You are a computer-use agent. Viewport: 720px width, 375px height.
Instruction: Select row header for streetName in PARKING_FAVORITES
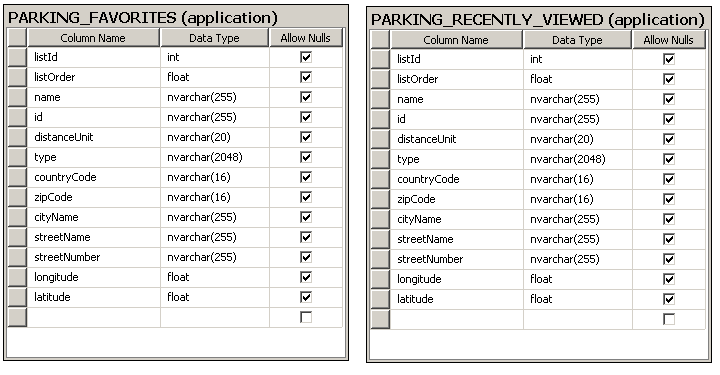[x=17, y=237]
